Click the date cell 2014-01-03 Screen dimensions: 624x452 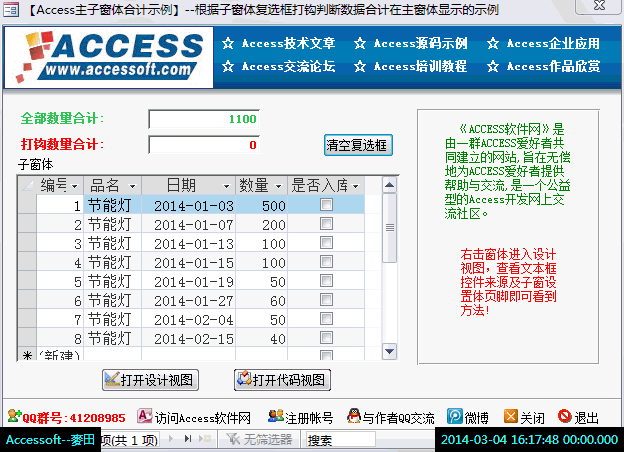189,205
